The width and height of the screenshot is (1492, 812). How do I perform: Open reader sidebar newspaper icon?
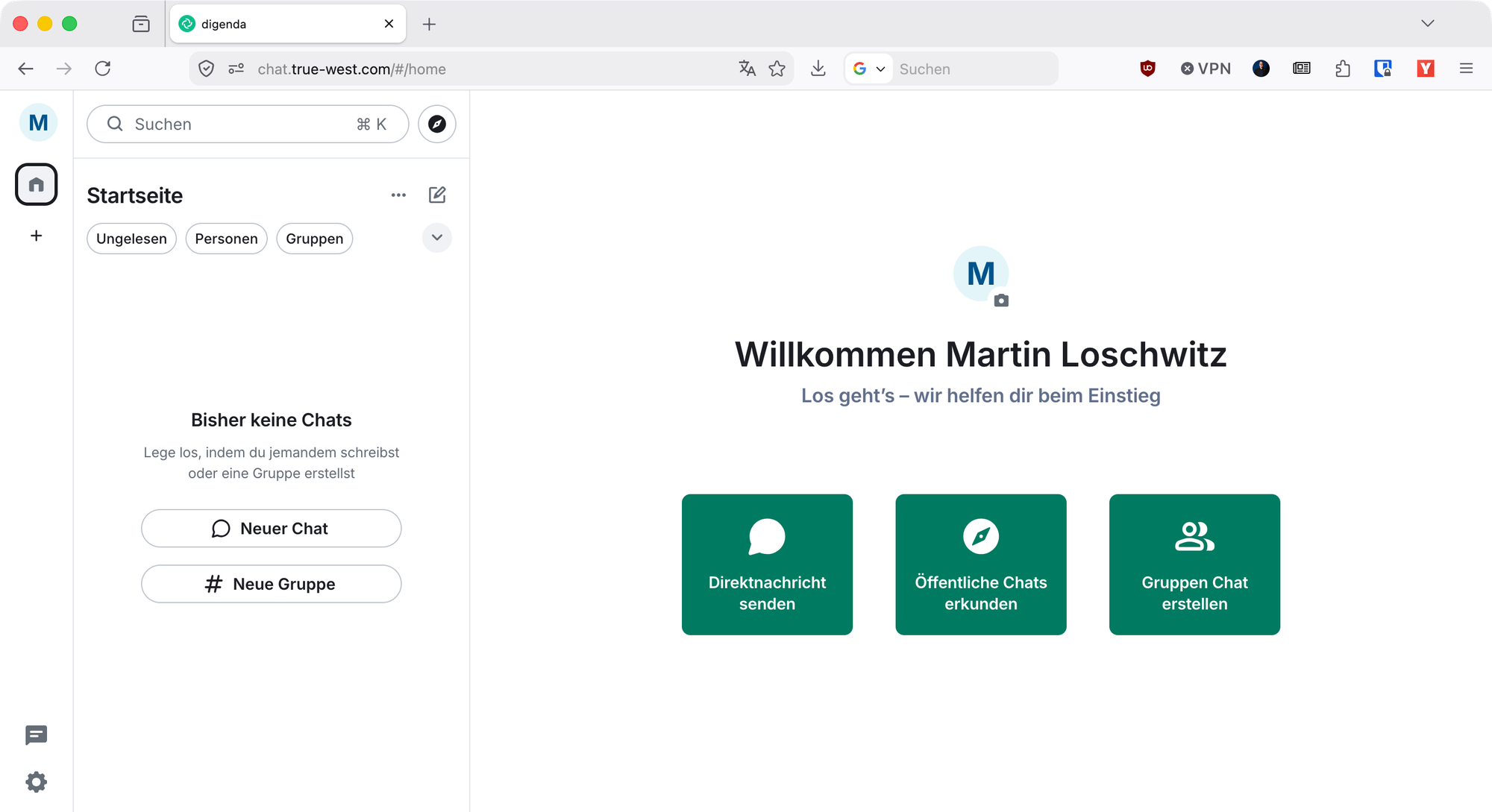1302,69
